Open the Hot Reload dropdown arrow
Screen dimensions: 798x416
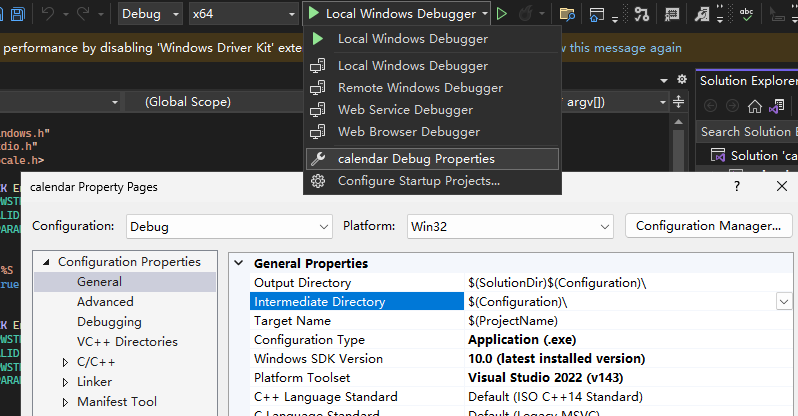click(x=542, y=14)
